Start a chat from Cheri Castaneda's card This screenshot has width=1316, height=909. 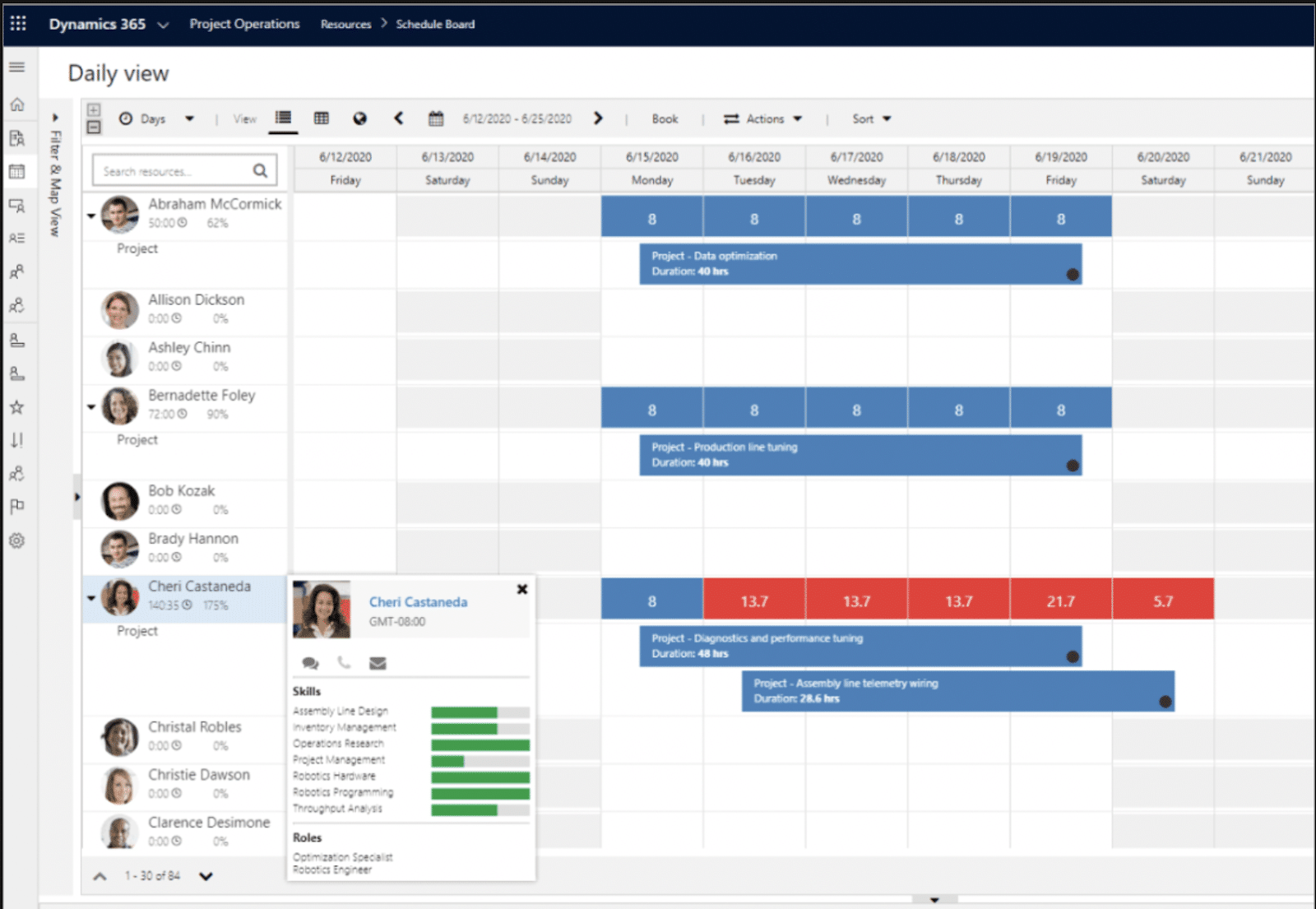pyautogui.click(x=310, y=662)
